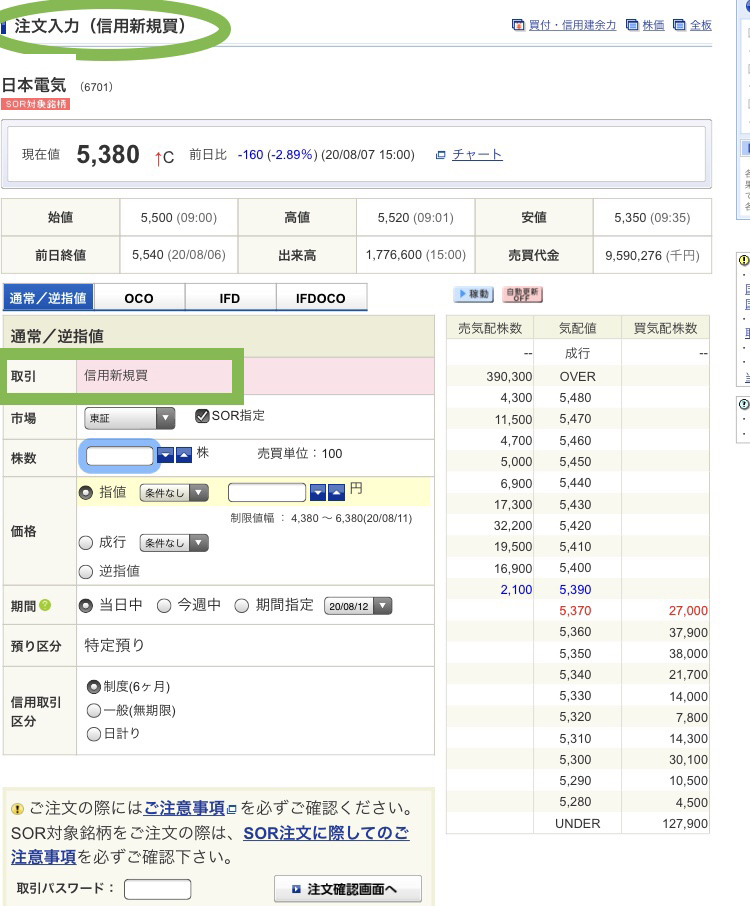Image resolution: width=750 pixels, height=906 pixels.
Task: Select the 当日中 radio button
Action: click(86, 606)
